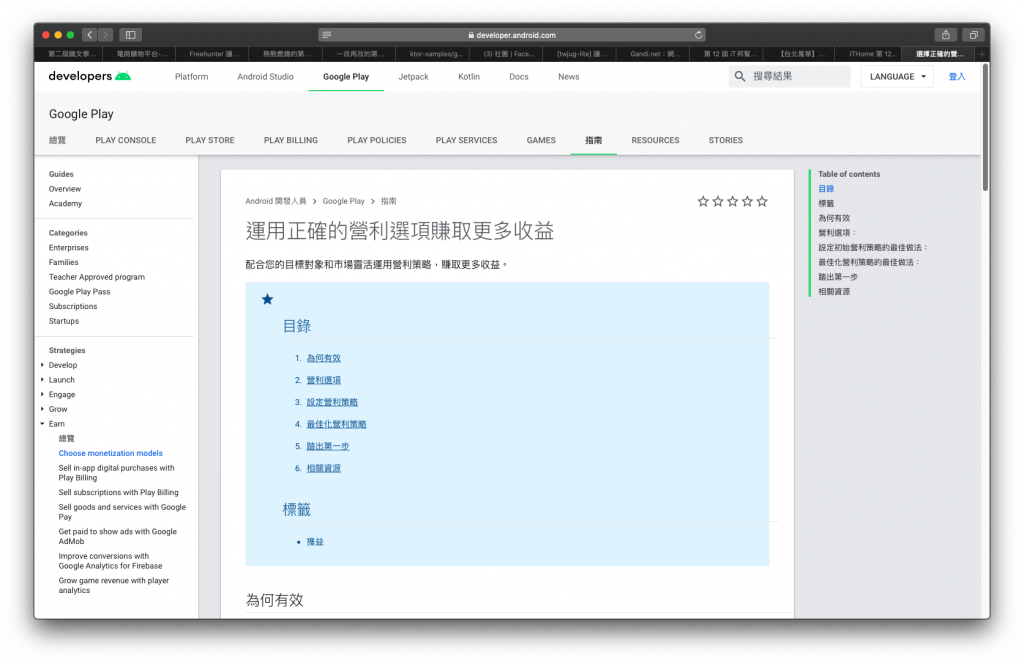Screen dimensions: 1024x664
Task: Open the Academy sidebar link
Action: (65, 204)
